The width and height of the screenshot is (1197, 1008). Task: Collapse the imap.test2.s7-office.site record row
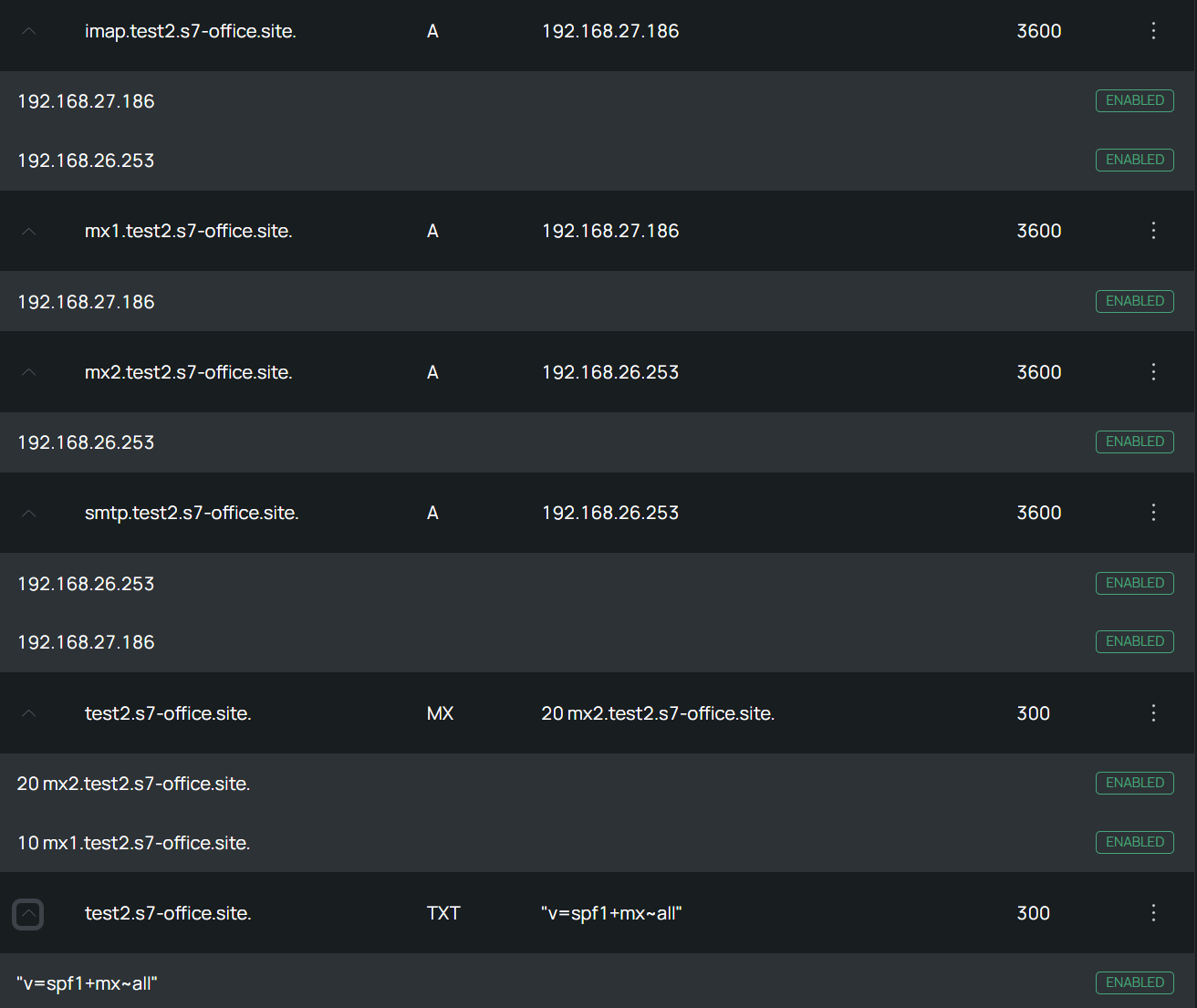click(28, 31)
